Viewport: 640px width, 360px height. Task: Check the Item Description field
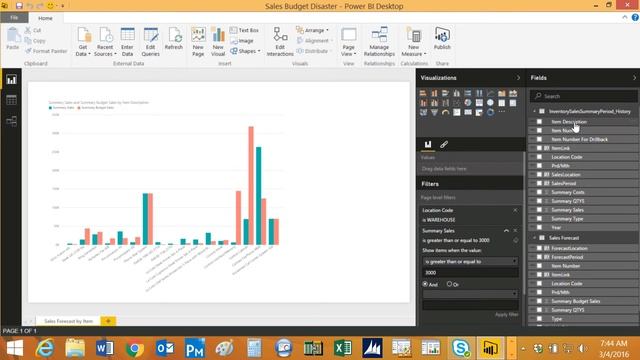pos(539,122)
